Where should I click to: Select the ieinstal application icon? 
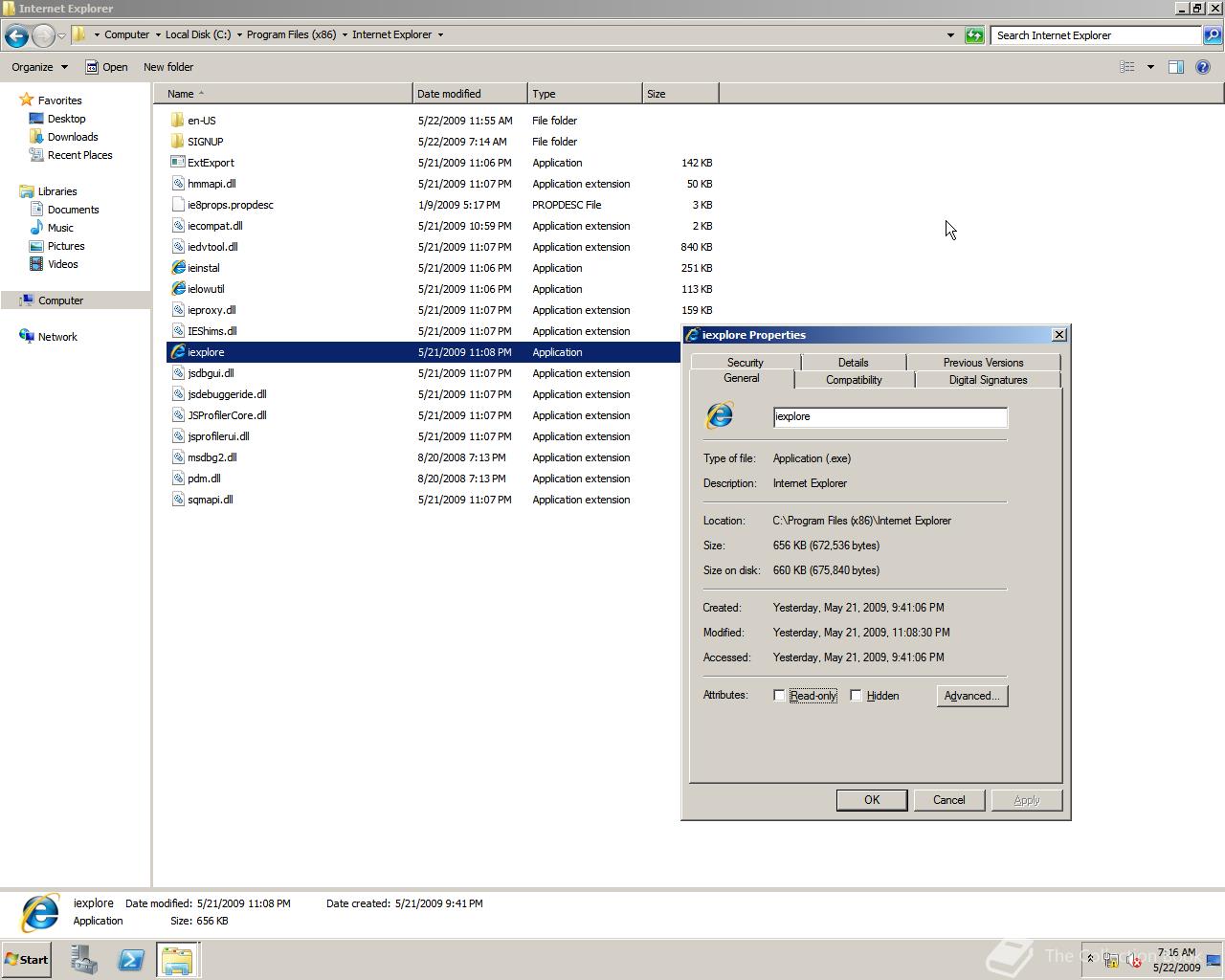coord(178,268)
